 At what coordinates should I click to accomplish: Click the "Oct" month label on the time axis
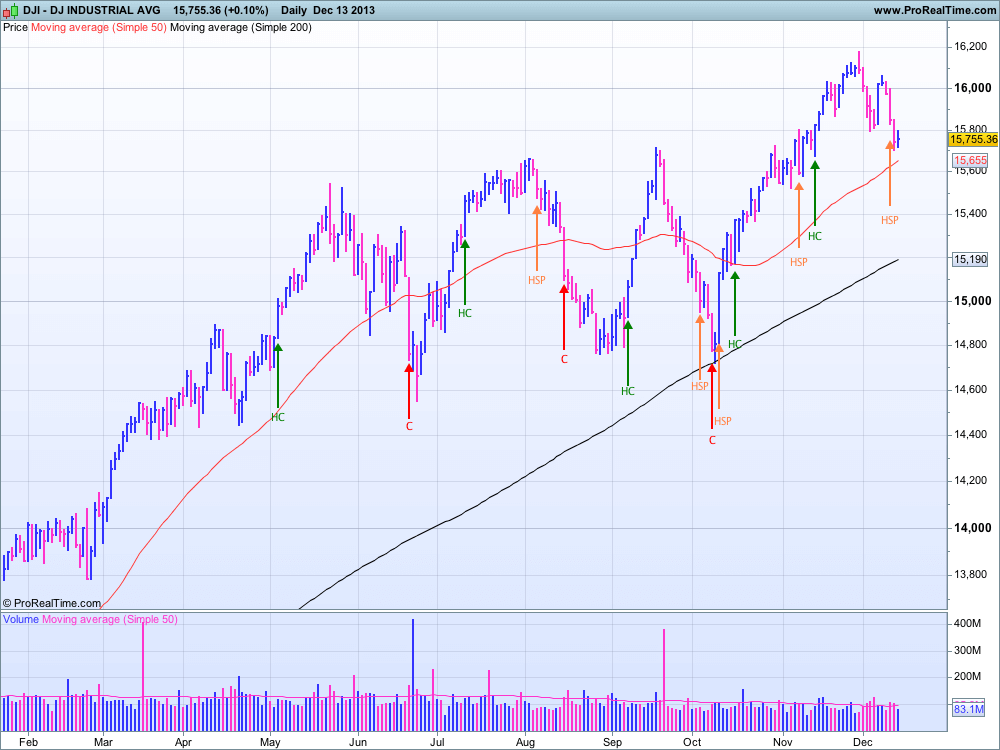[692, 742]
